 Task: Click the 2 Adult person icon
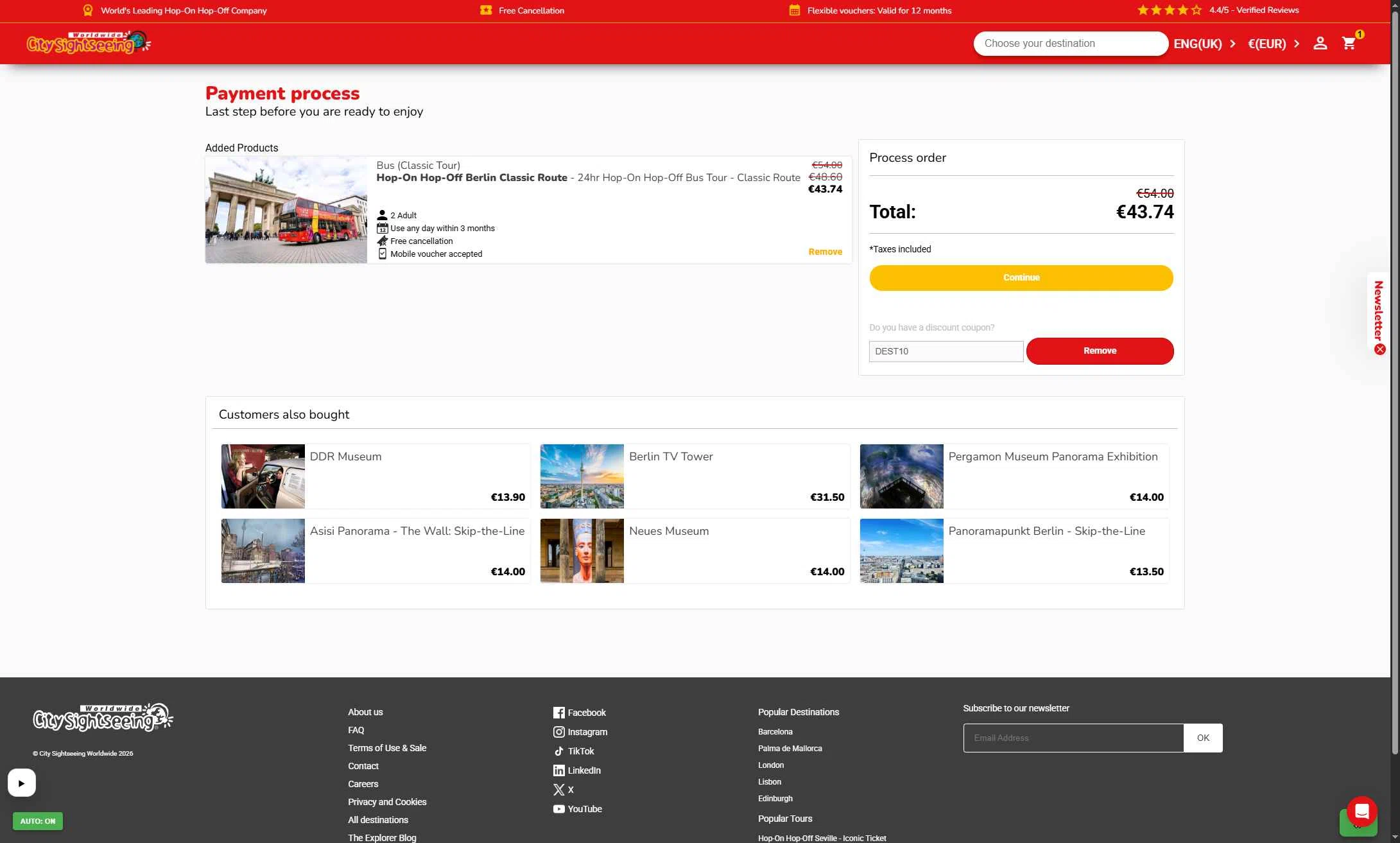[x=382, y=215]
